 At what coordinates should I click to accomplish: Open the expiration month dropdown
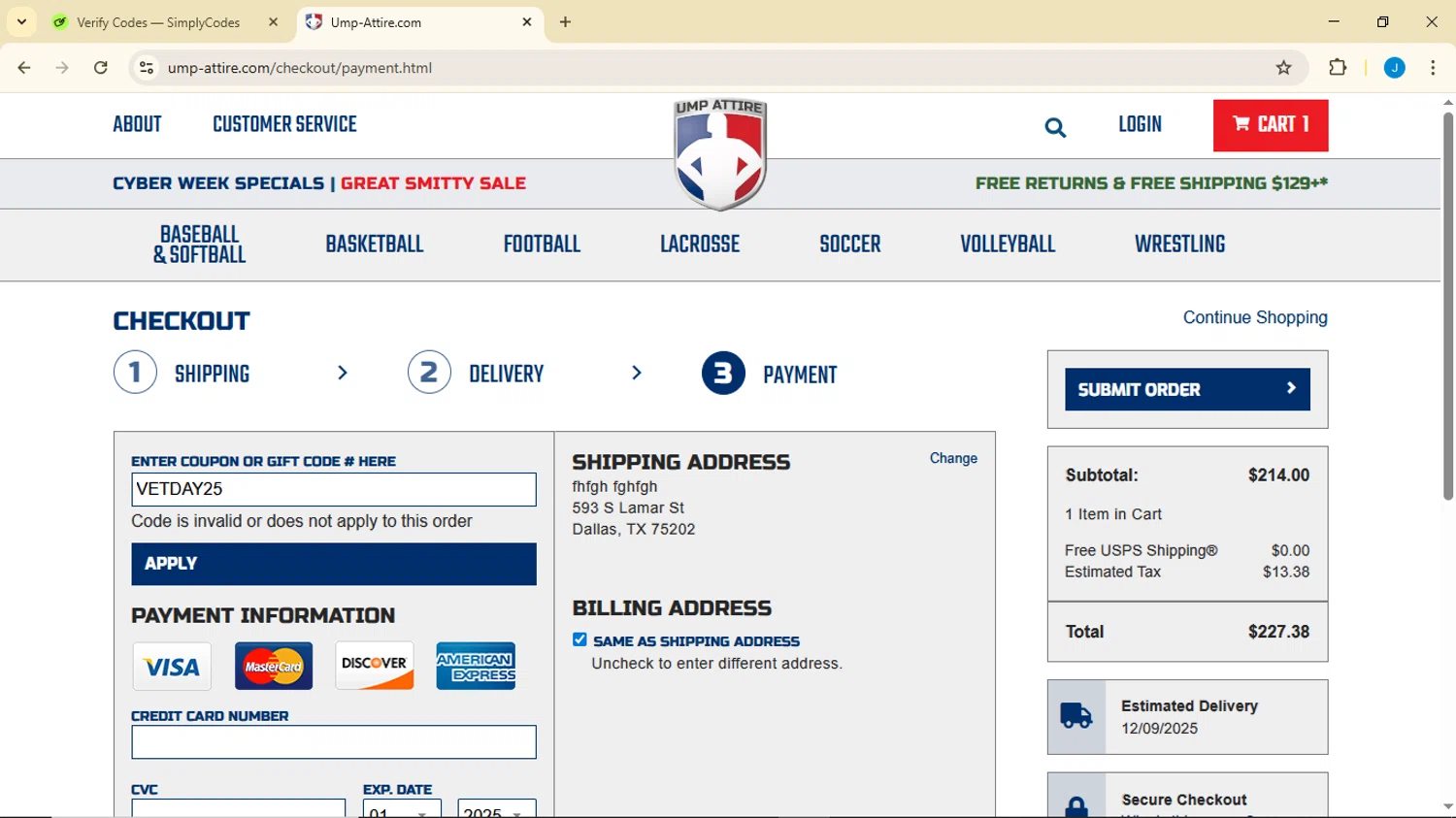(x=402, y=808)
